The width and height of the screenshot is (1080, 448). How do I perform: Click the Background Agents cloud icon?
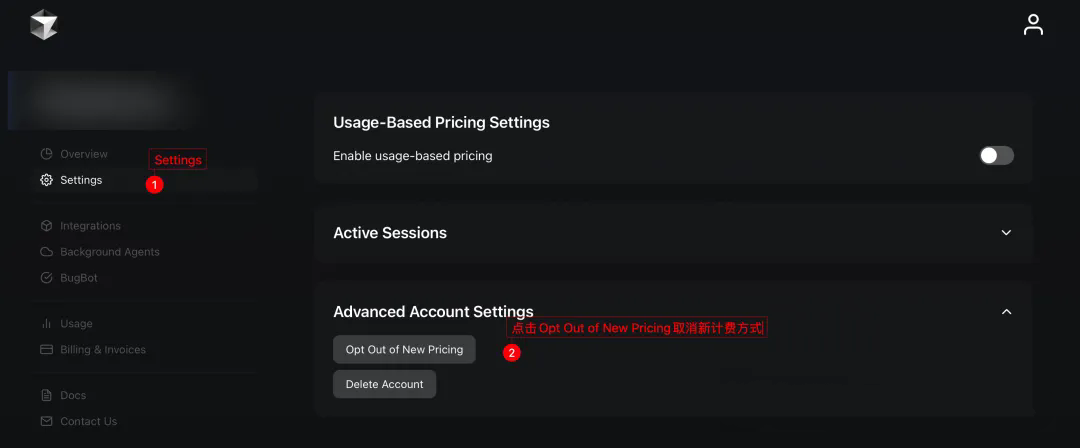click(x=46, y=252)
